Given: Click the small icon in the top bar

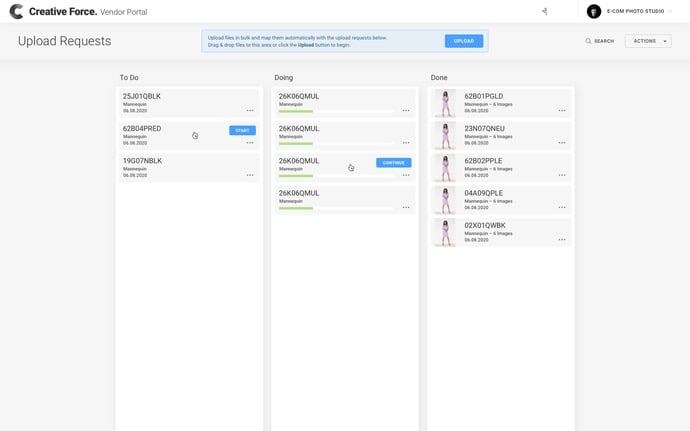Looking at the screenshot, I should 544,12.
